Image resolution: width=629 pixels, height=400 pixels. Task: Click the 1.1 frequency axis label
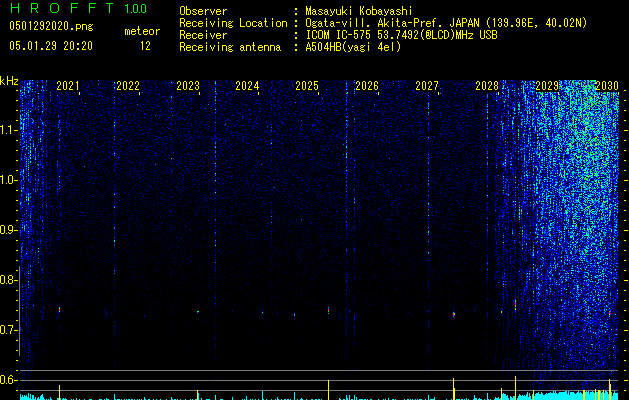(9, 130)
